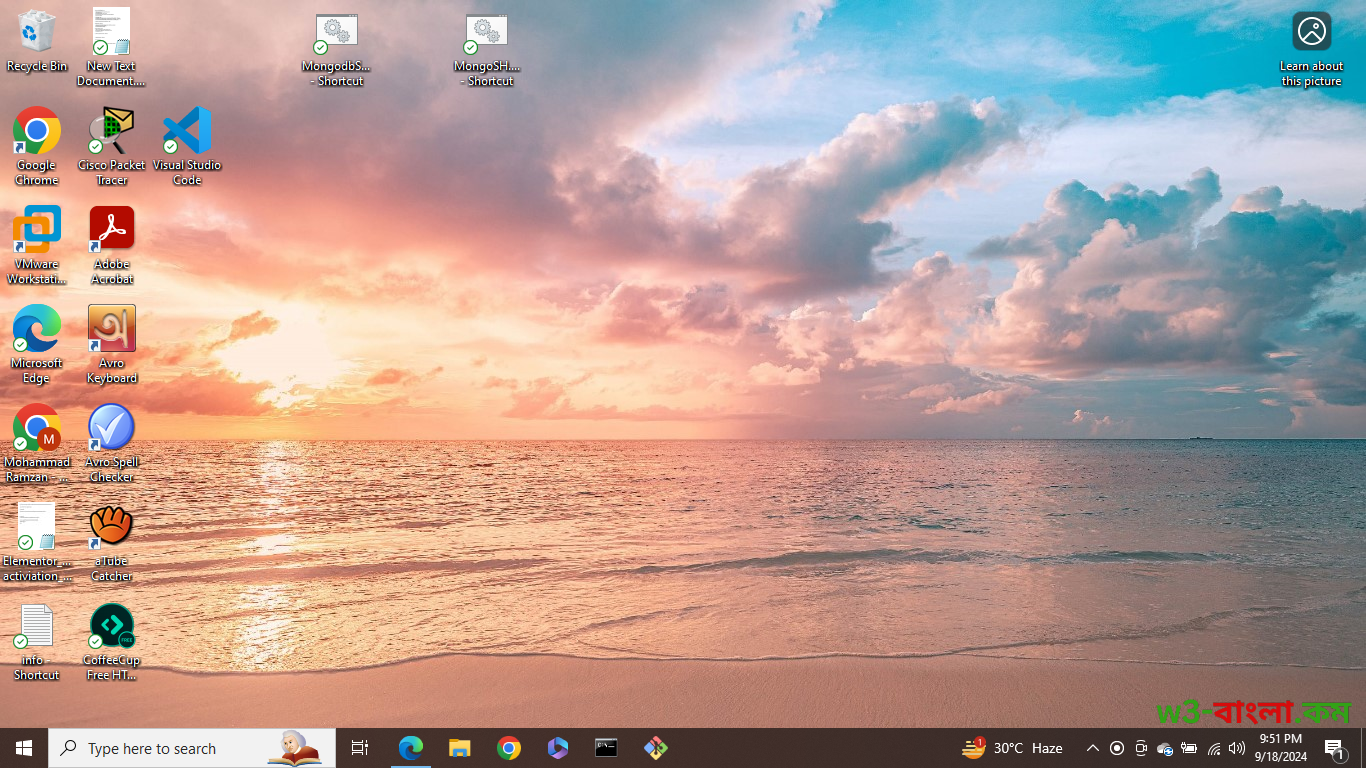Click the Type here to search box

tap(192, 748)
